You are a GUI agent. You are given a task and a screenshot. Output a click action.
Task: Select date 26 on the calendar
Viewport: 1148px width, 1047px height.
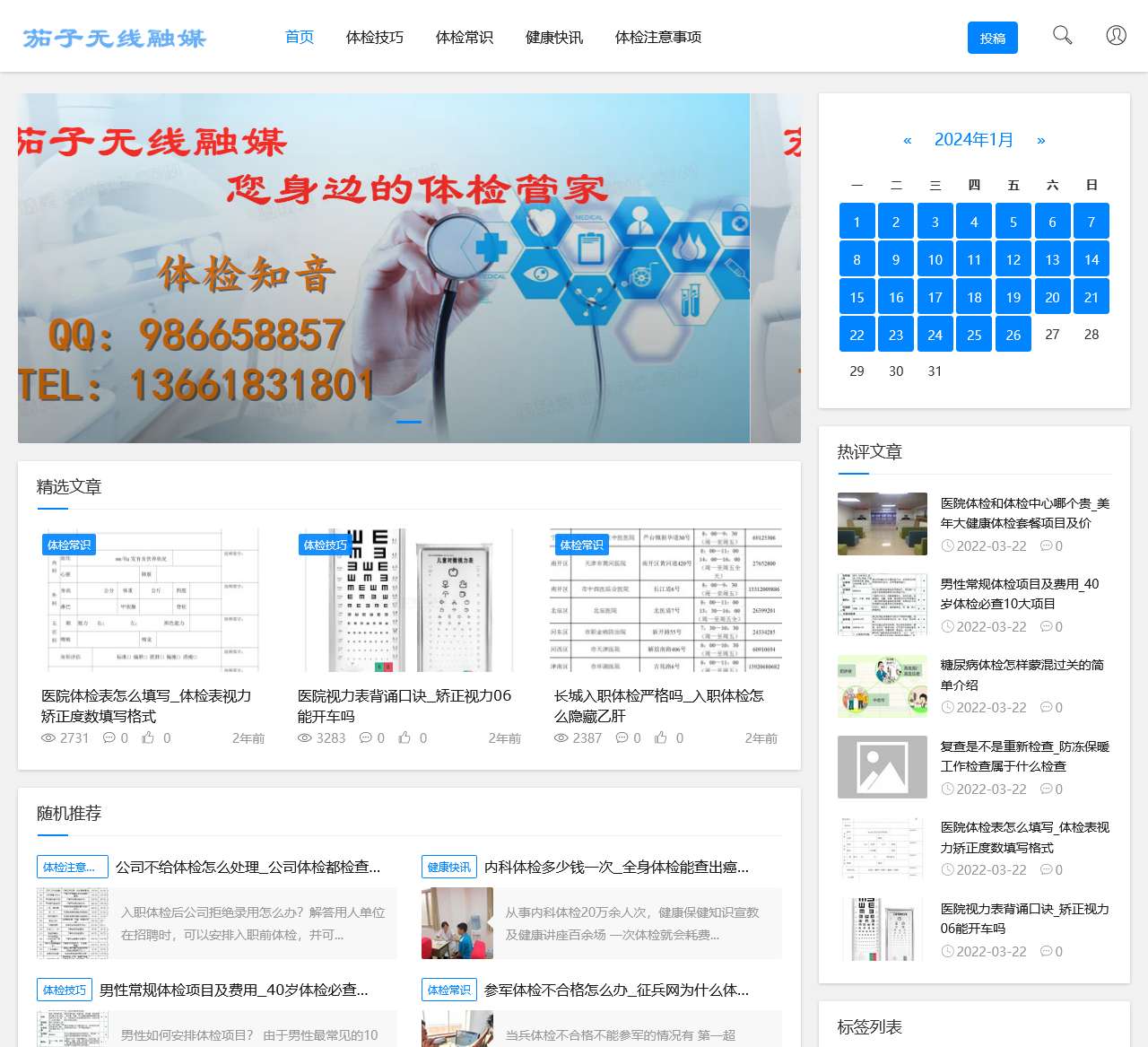point(1013,334)
